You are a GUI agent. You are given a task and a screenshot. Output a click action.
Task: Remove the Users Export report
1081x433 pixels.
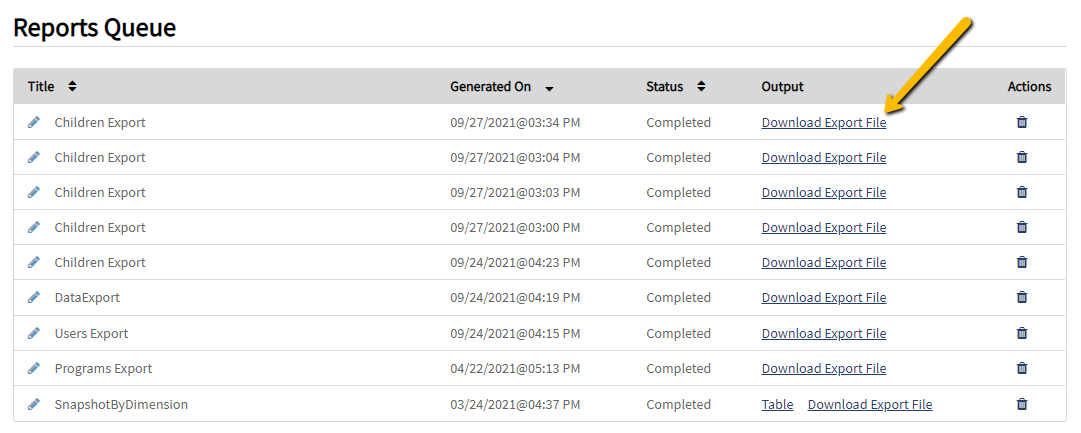[1022, 333]
